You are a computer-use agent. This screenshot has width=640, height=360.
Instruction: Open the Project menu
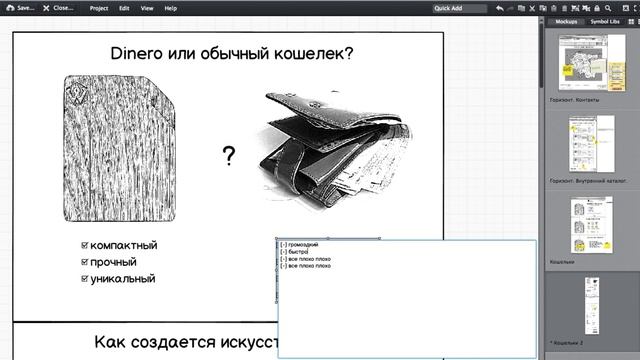[x=99, y=8]
